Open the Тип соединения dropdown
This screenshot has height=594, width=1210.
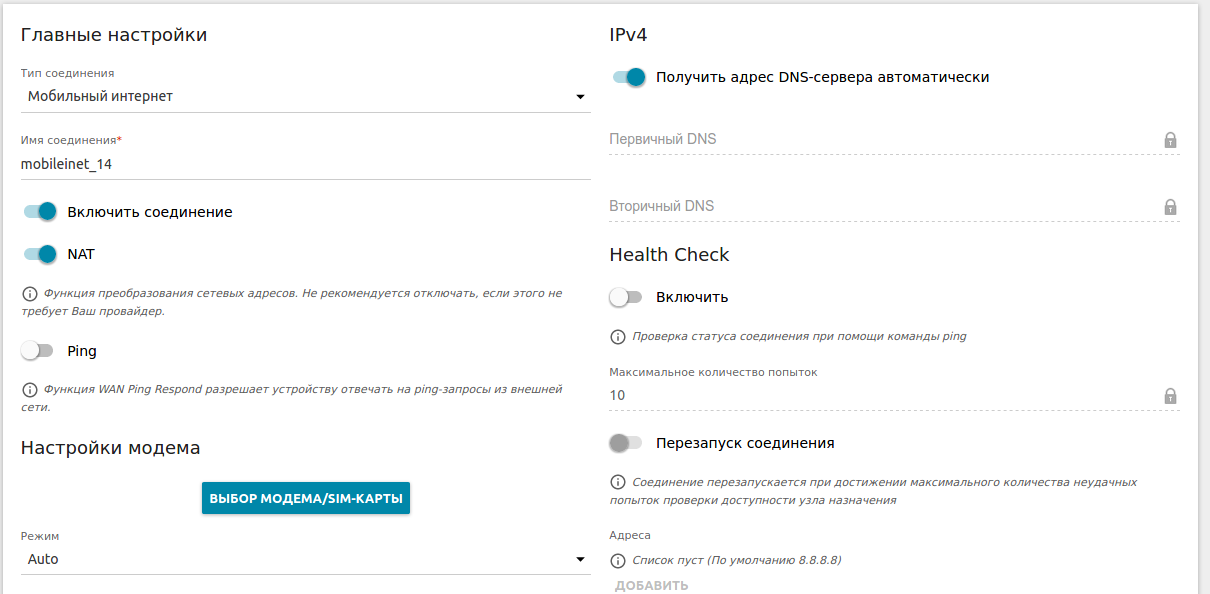305,97
